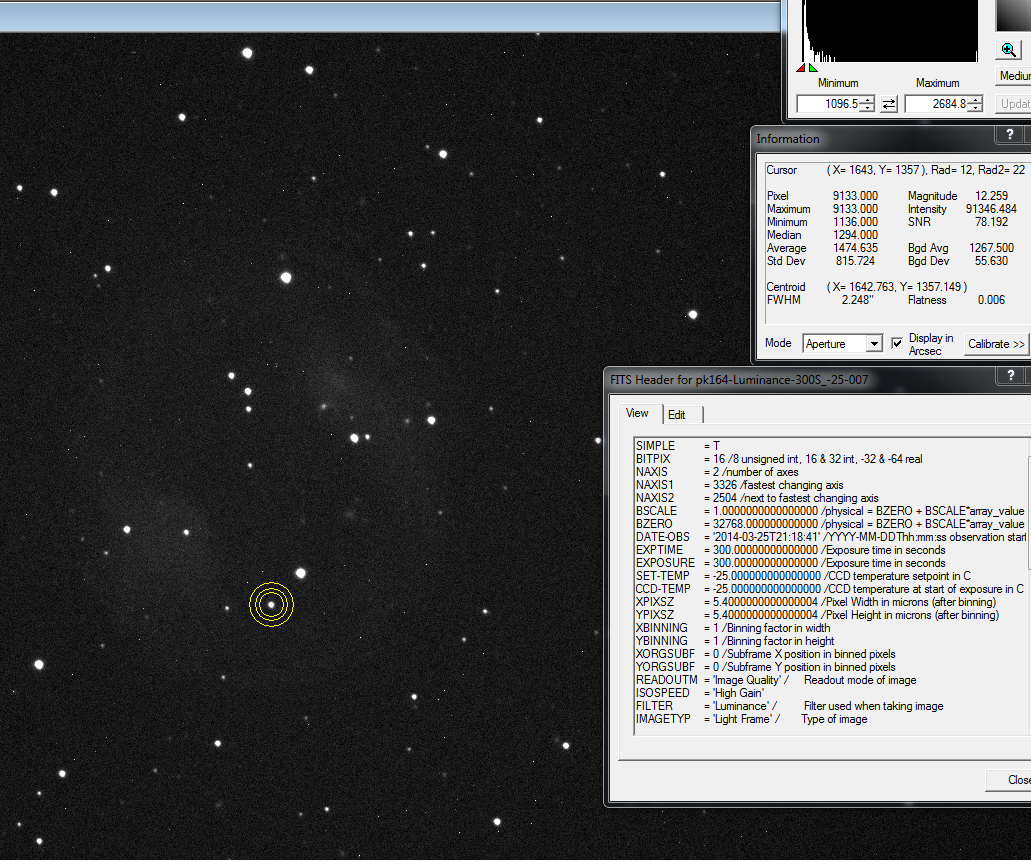Image resolution: width=1031 pixels, height=861 pixels.
Task: Click the SNR value 78.192
Action: tap(992, 222)
